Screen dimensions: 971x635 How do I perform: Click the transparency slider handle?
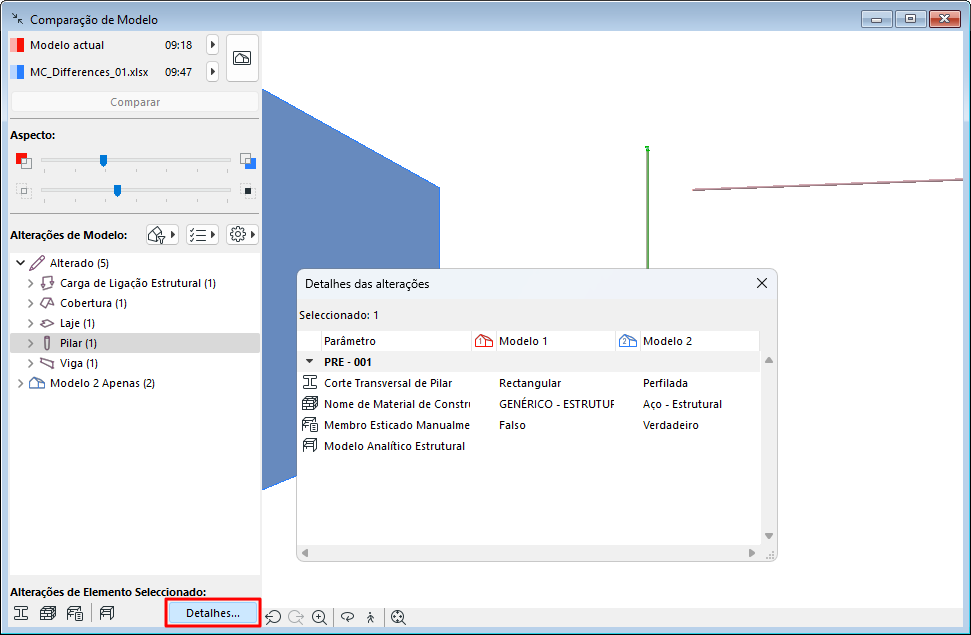[x=117, y=190]
